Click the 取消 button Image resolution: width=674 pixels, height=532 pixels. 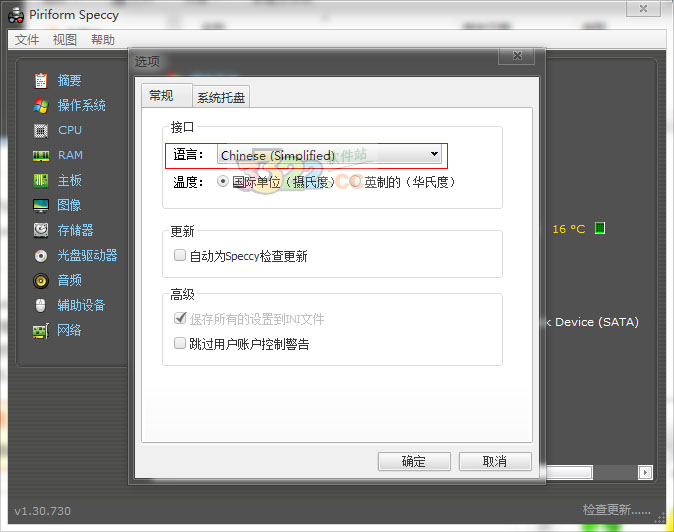(495, 462)
